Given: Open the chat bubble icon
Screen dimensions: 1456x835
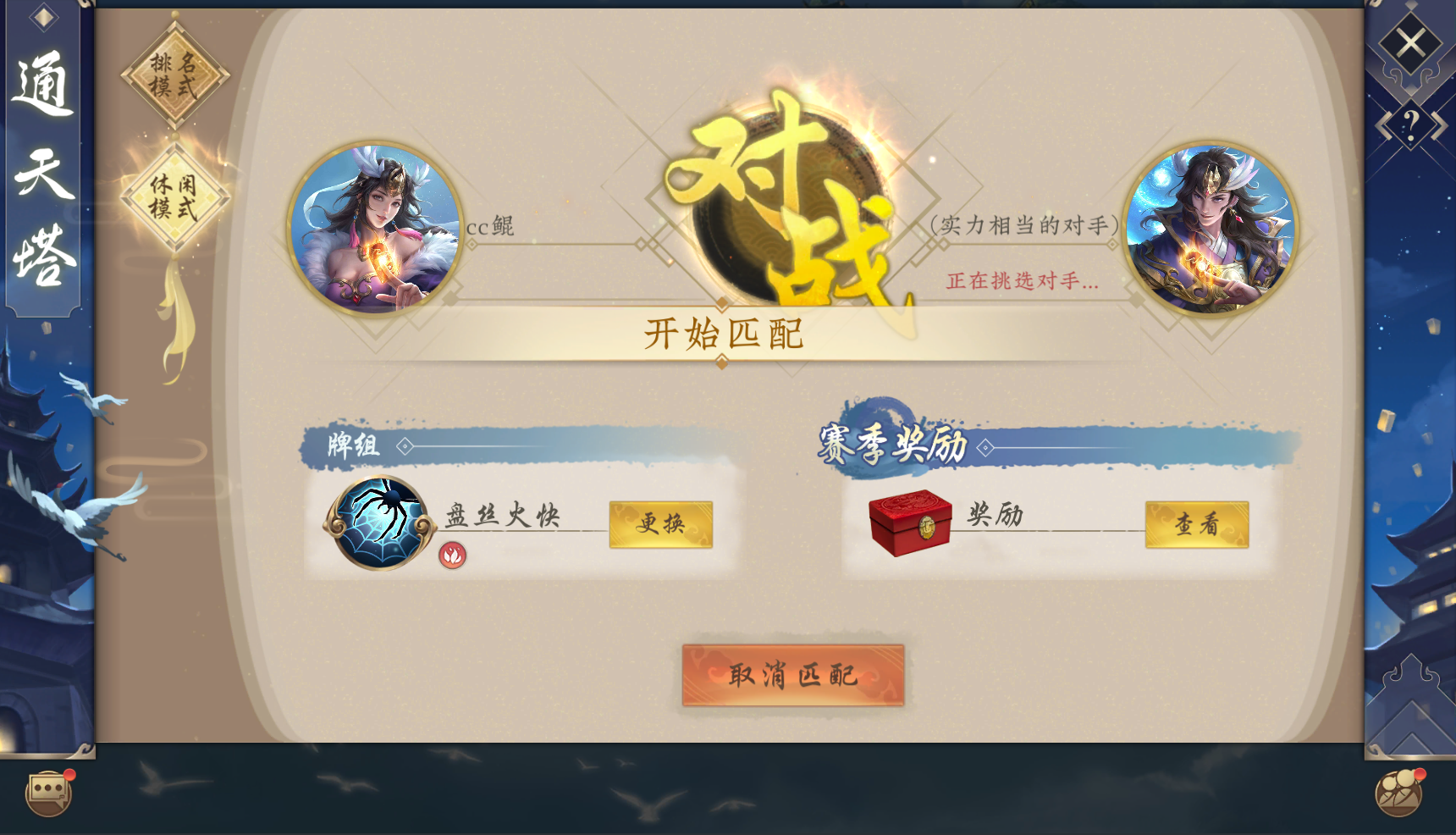Looking at the screenshot, I should tap(49, 792).
